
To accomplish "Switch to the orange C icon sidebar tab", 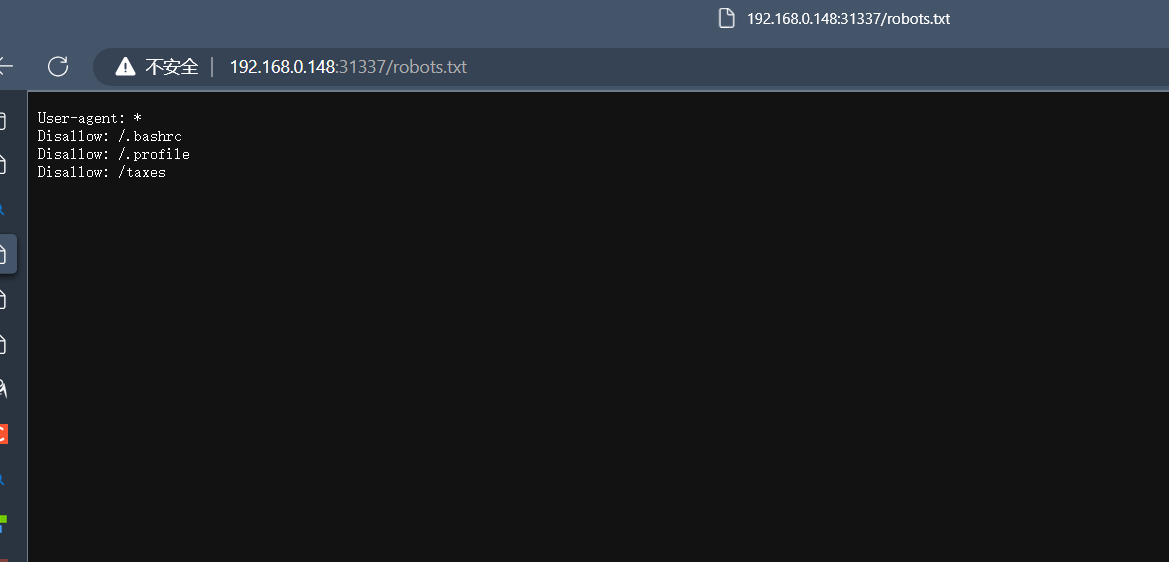I will point(4,434).
